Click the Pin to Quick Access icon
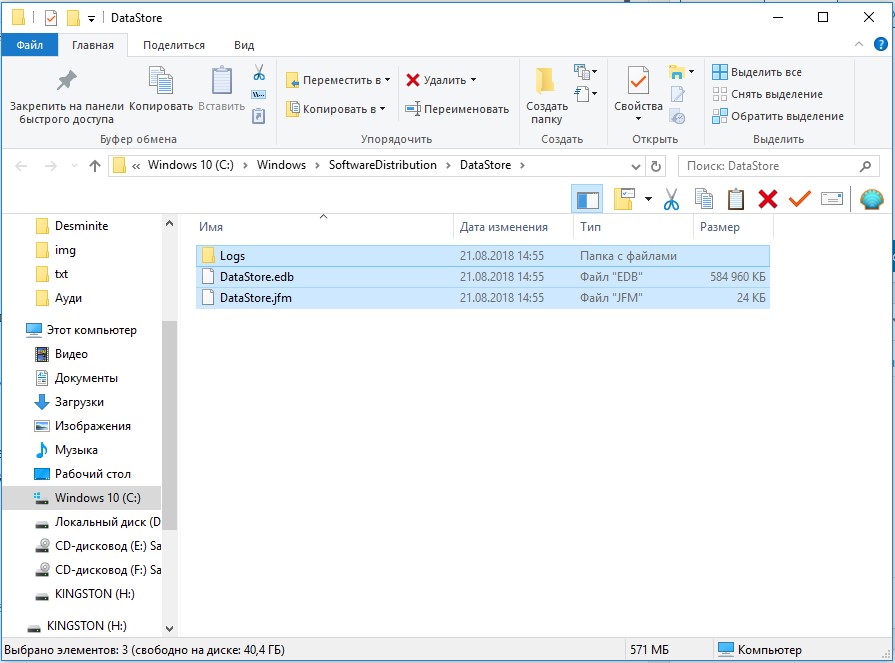This screenshot has width=895, height=663. point(66,80)
